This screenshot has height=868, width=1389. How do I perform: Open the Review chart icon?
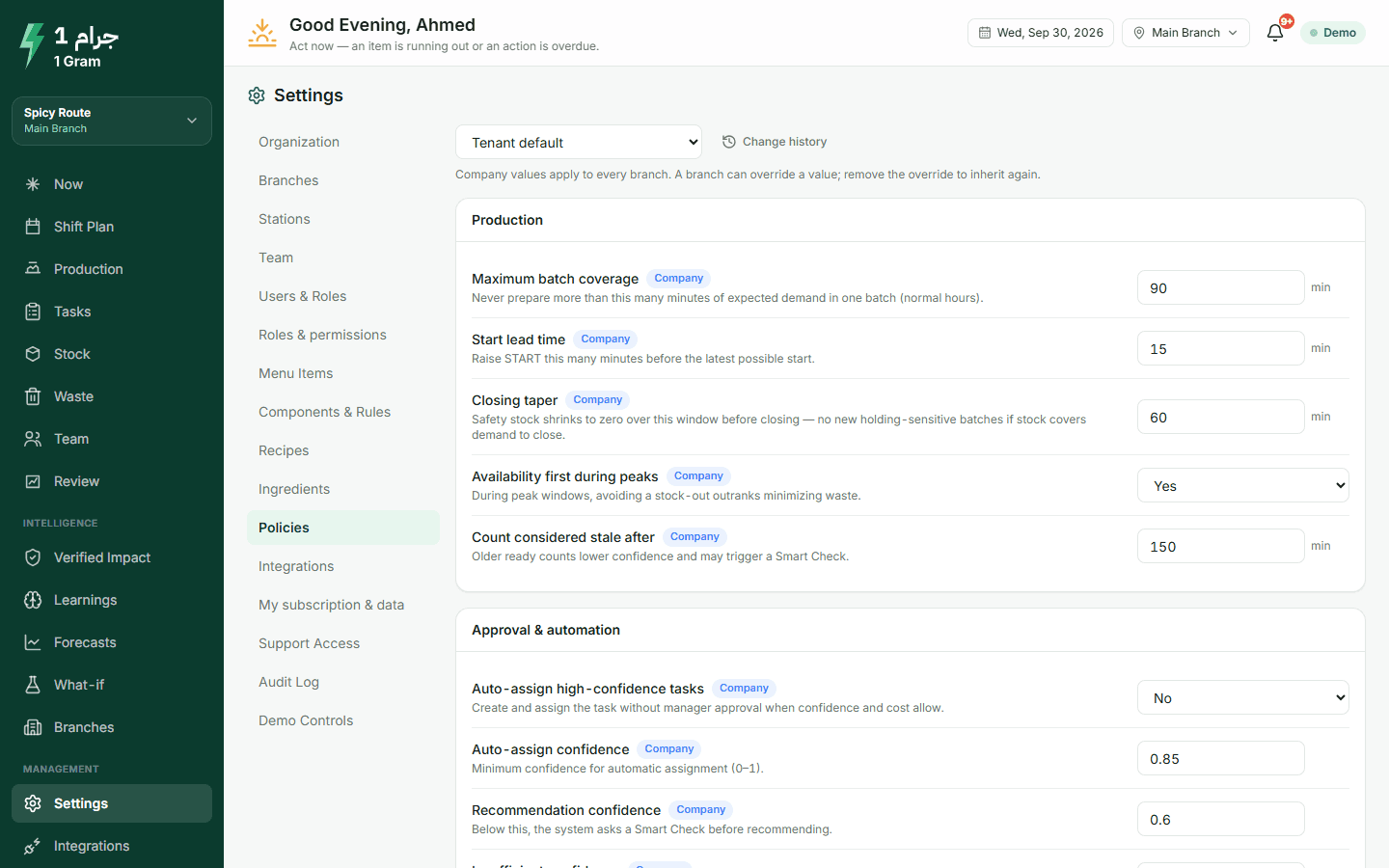click(x=33, y=481)
